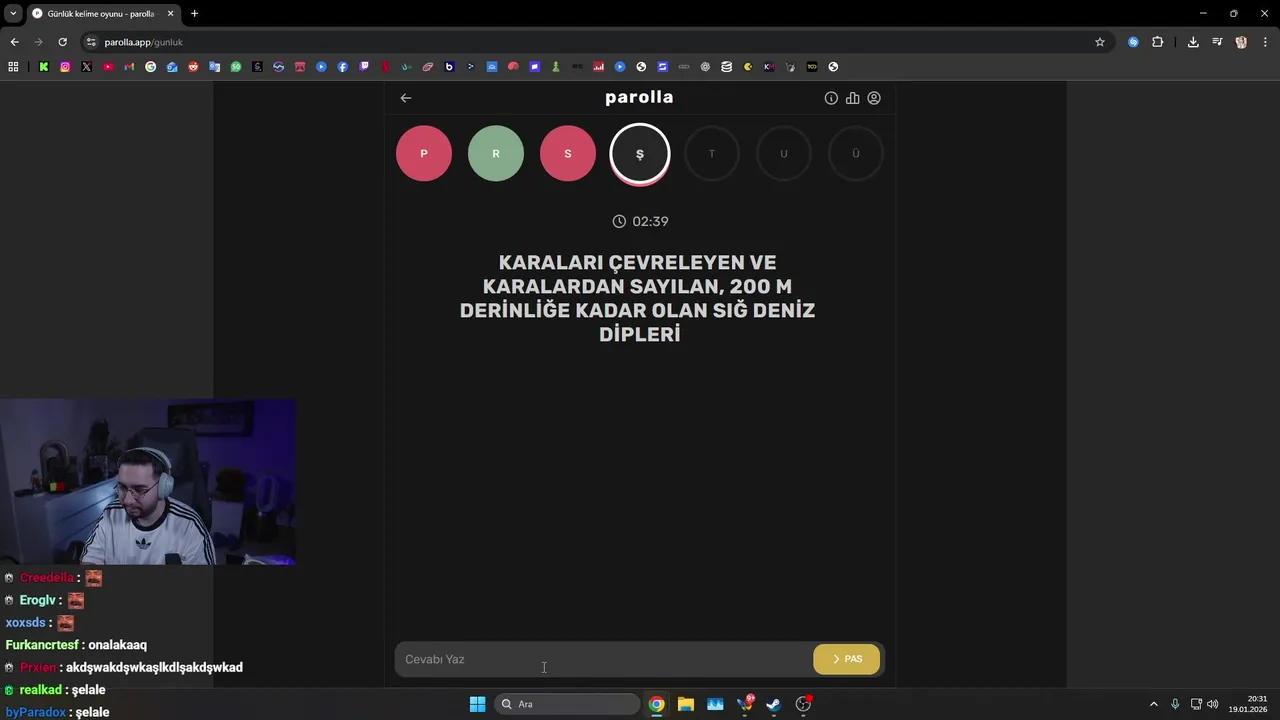Open Steam from the taskbar

774,704
